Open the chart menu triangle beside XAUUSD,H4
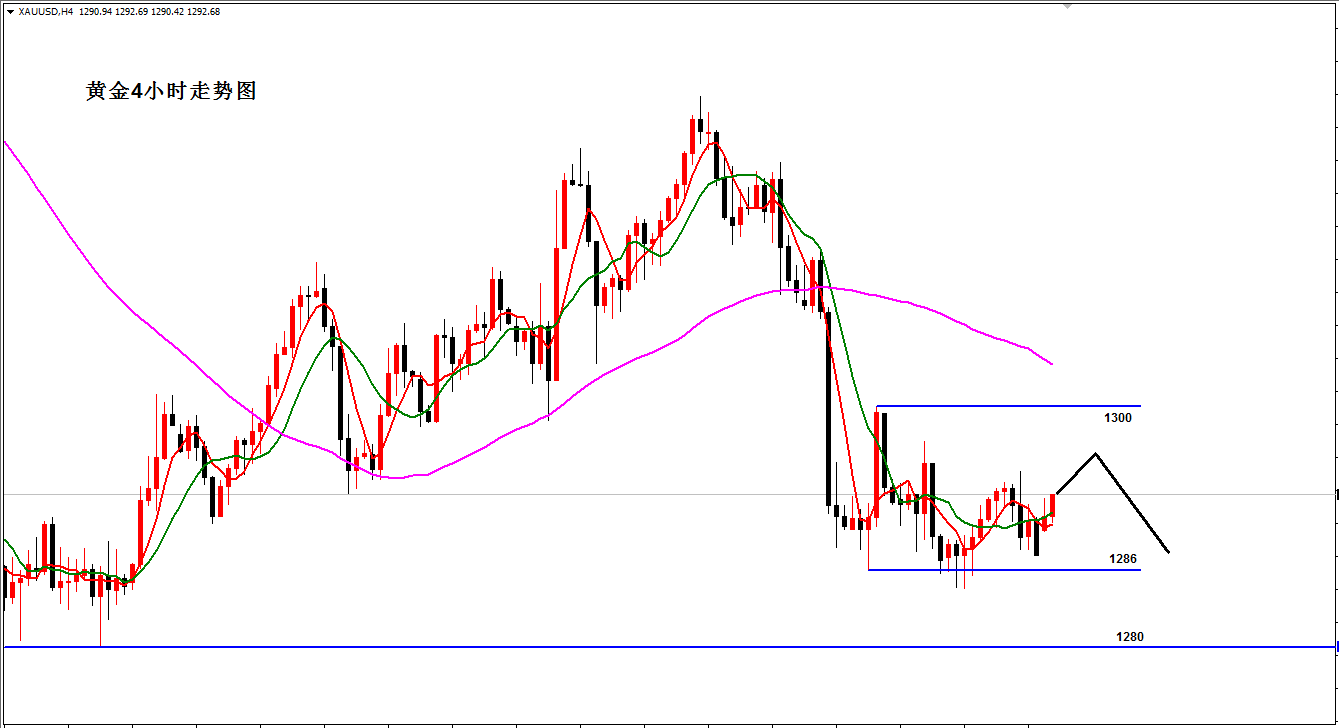 click(10, 12)
